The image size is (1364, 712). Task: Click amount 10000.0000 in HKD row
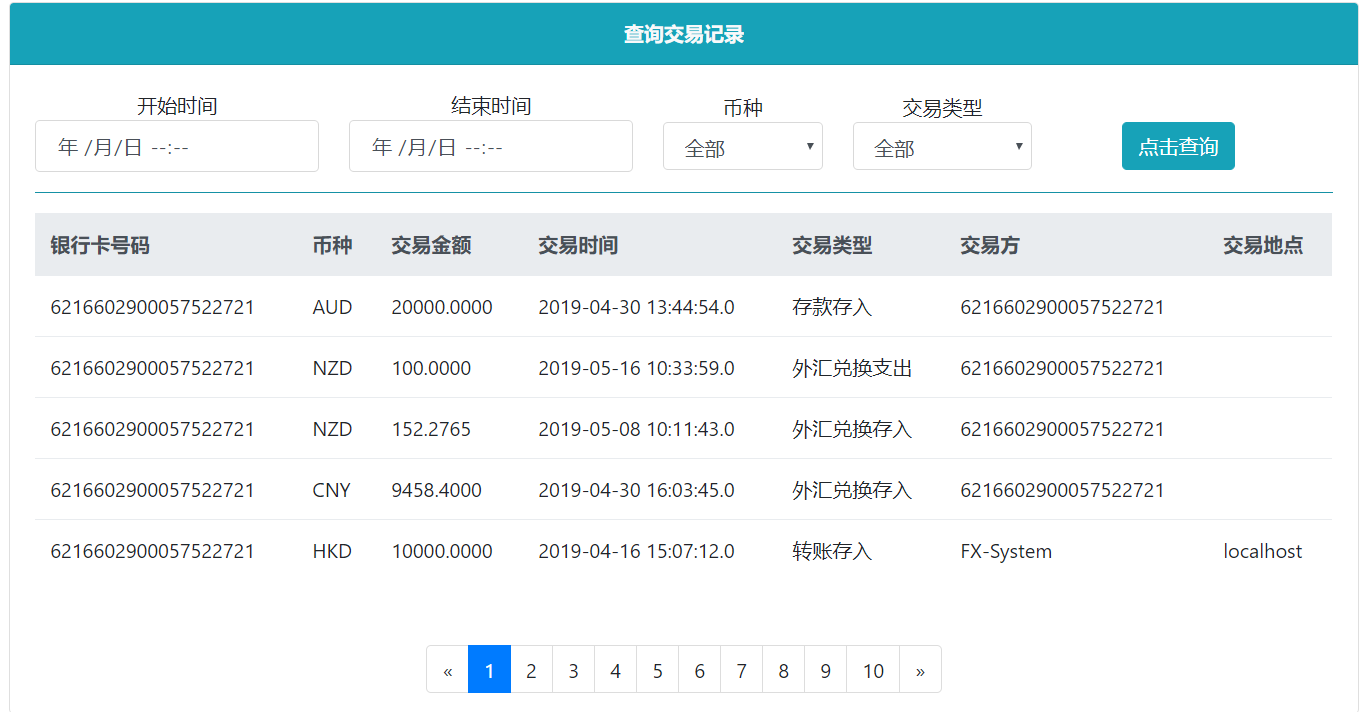(442, 551)
